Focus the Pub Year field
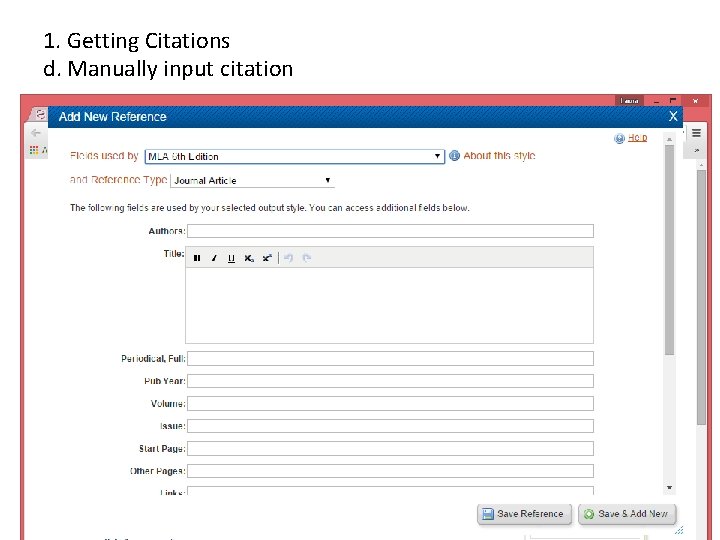The image size is (720, 540). click(390, 381)
